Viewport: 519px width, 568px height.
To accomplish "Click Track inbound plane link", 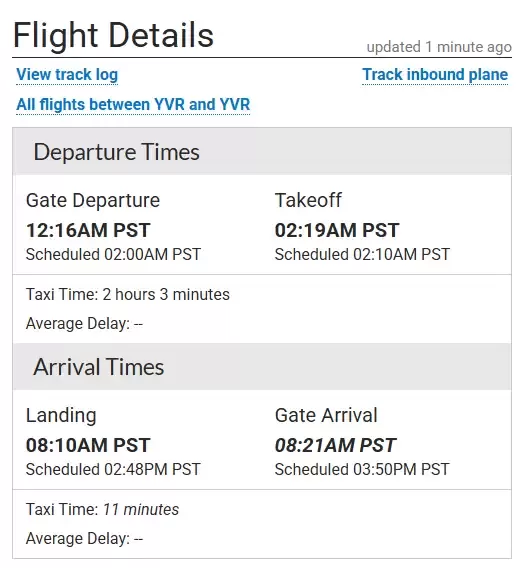I will 435,75.
